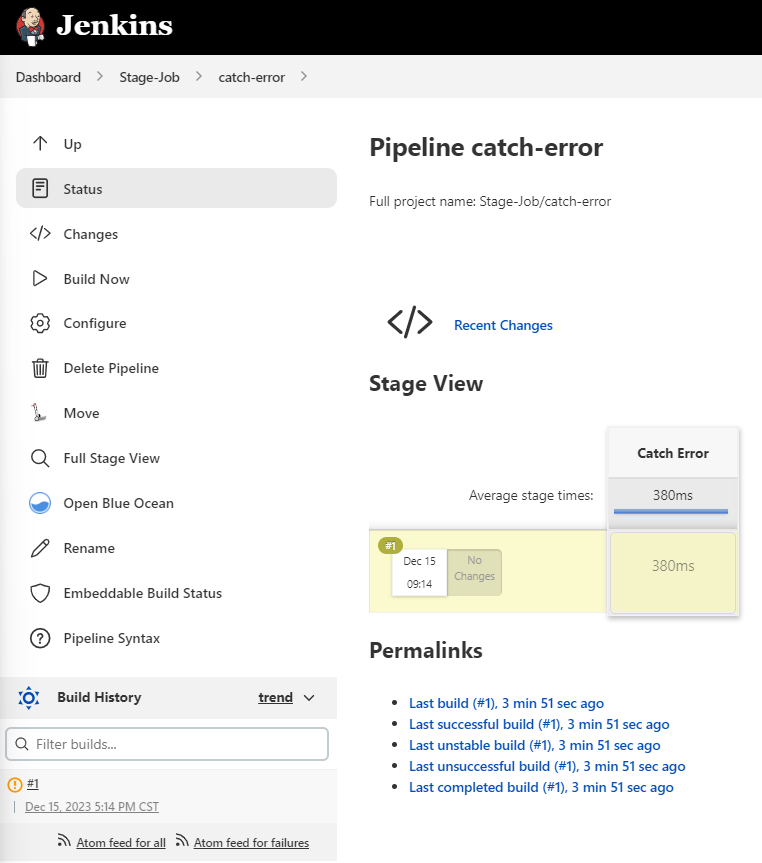Expand the Build History trend chevron
Image resolution: width=762 pixels, height=863 pixels.
click(309, 698)
